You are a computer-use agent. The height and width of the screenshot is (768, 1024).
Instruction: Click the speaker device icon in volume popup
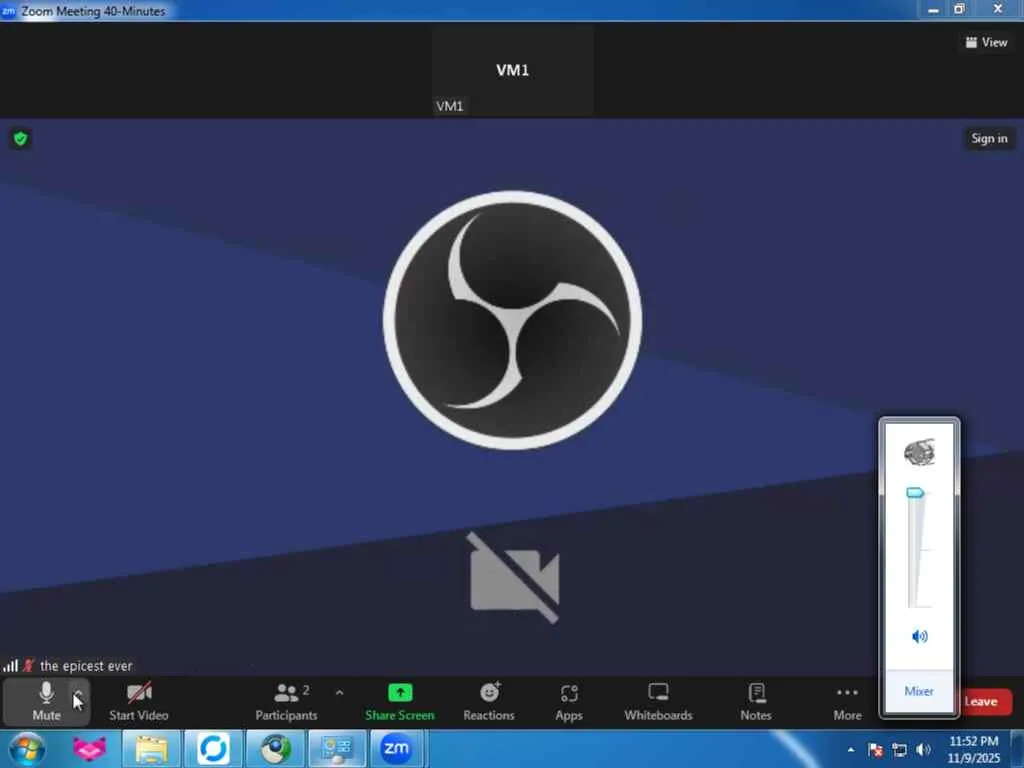click(x=919, y=452)
